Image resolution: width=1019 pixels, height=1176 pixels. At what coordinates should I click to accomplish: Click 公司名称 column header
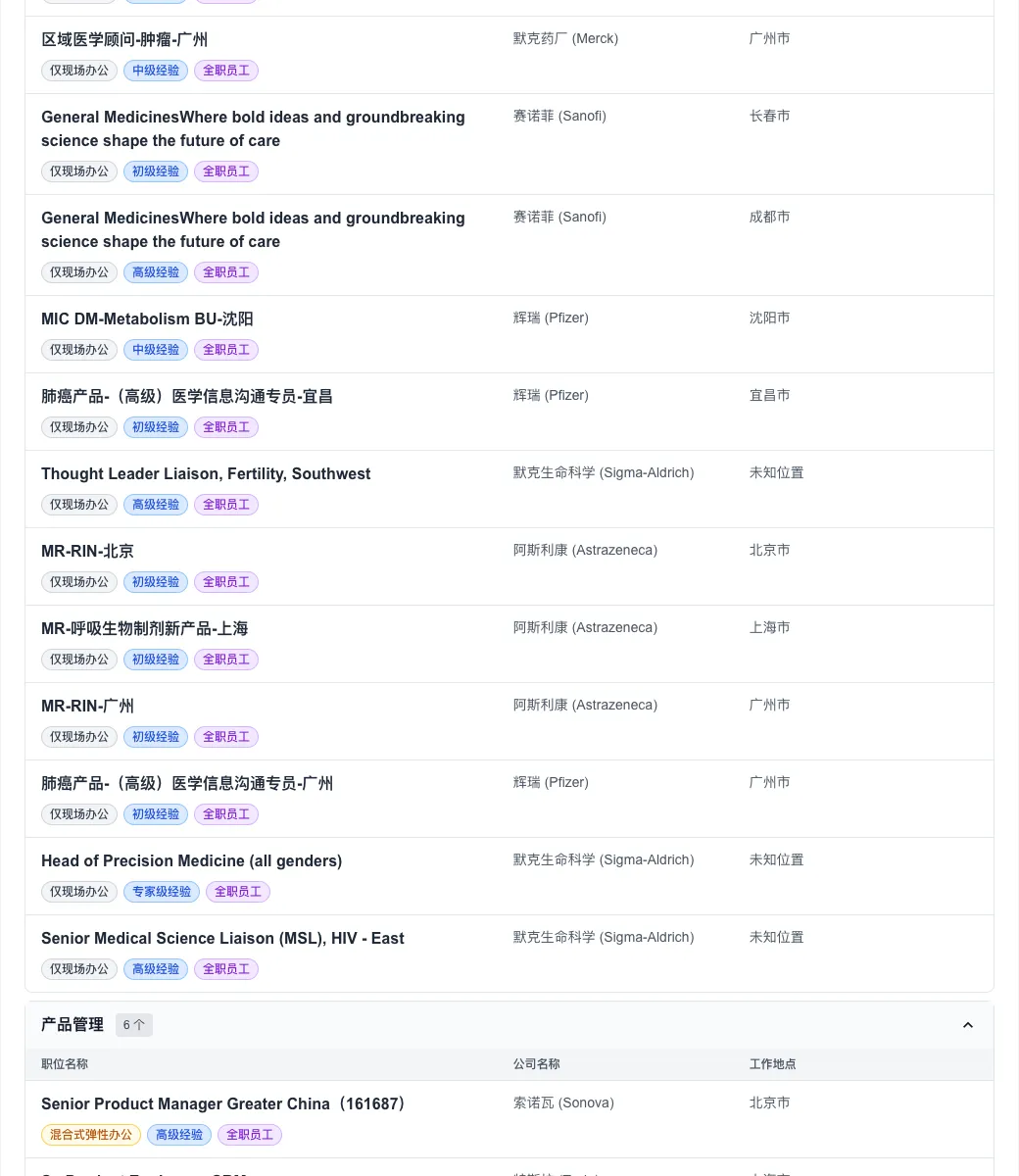coord(537,1064)
